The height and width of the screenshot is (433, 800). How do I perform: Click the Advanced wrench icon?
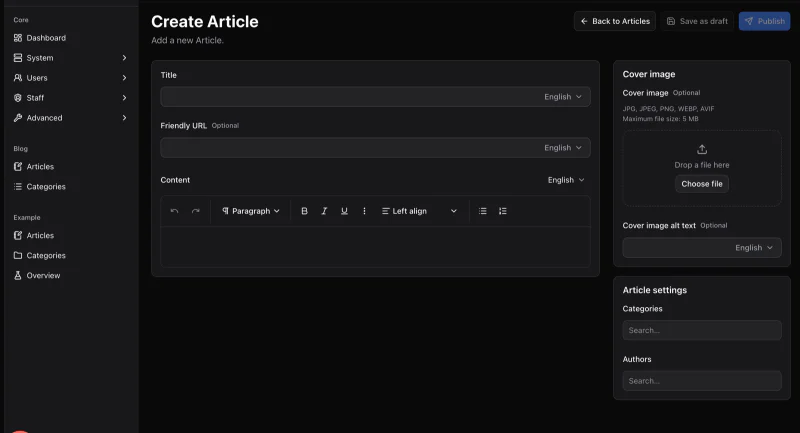pyautogui.click(x=18, y=117)
